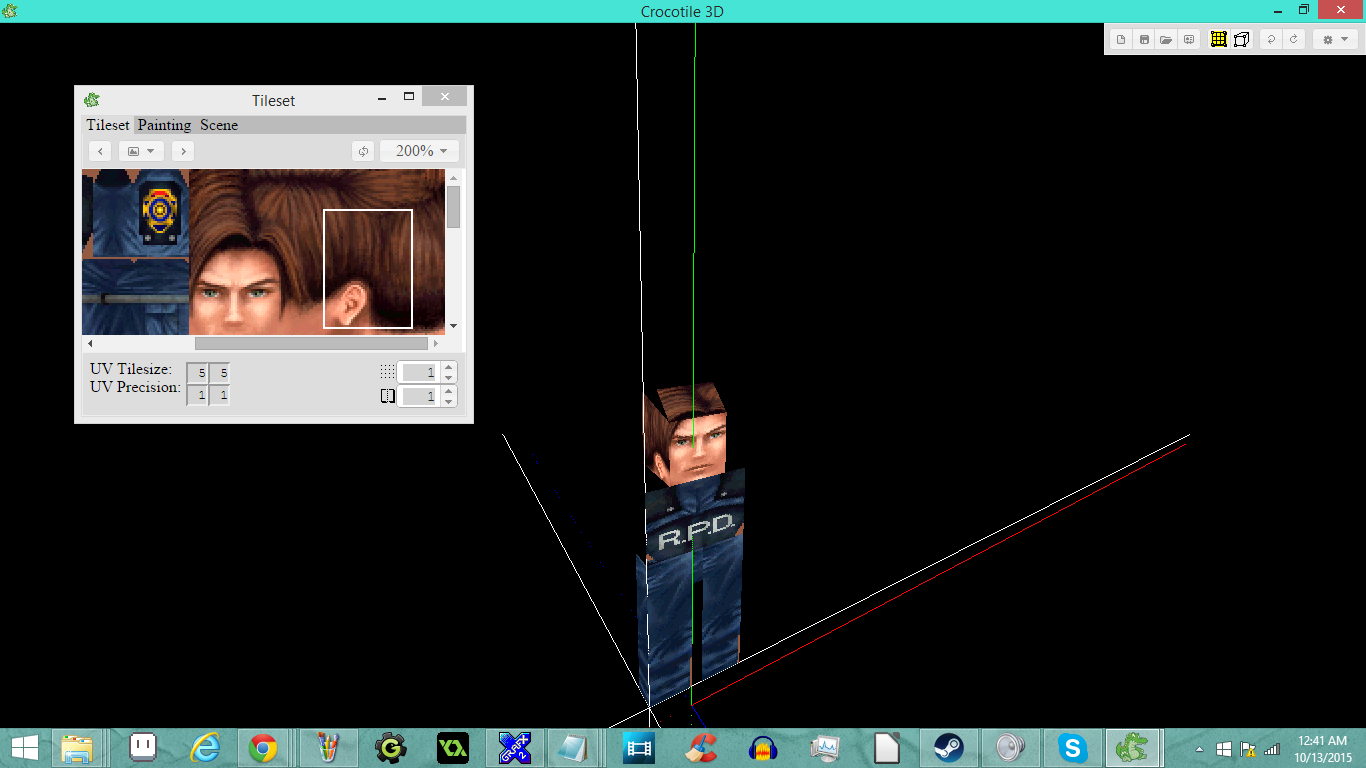
Task: Click the tileset scroll left arrow
Action: pos(90,343)
